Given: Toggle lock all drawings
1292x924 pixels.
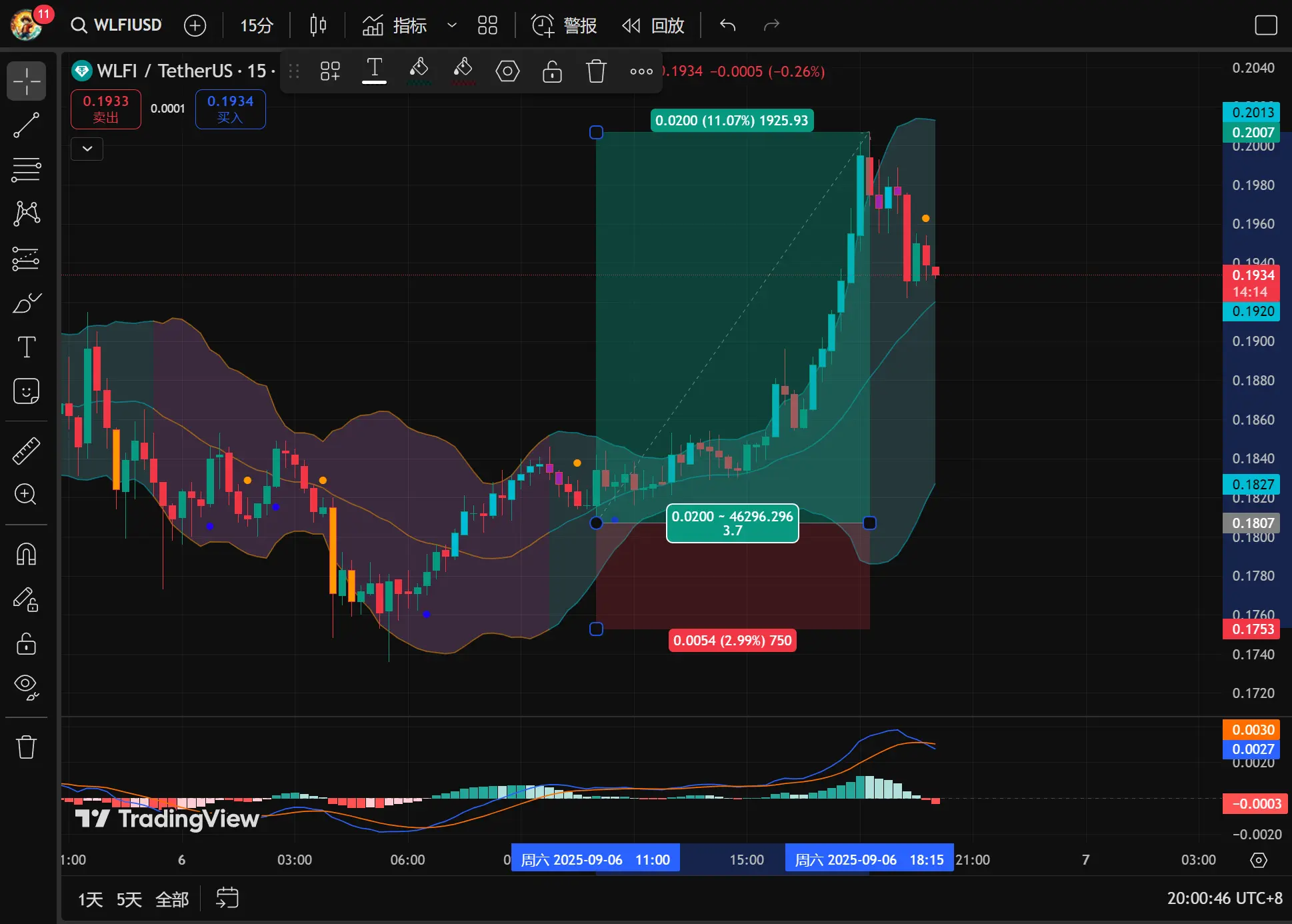Looking at the screenshot, I should (26, 643).
